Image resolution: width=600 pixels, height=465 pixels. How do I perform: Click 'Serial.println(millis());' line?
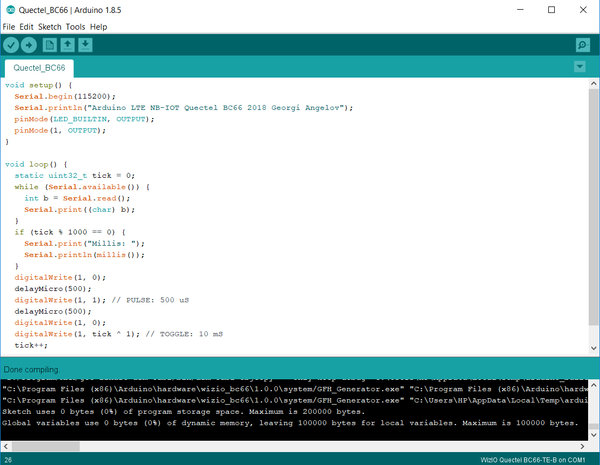[x=84, y=255]
